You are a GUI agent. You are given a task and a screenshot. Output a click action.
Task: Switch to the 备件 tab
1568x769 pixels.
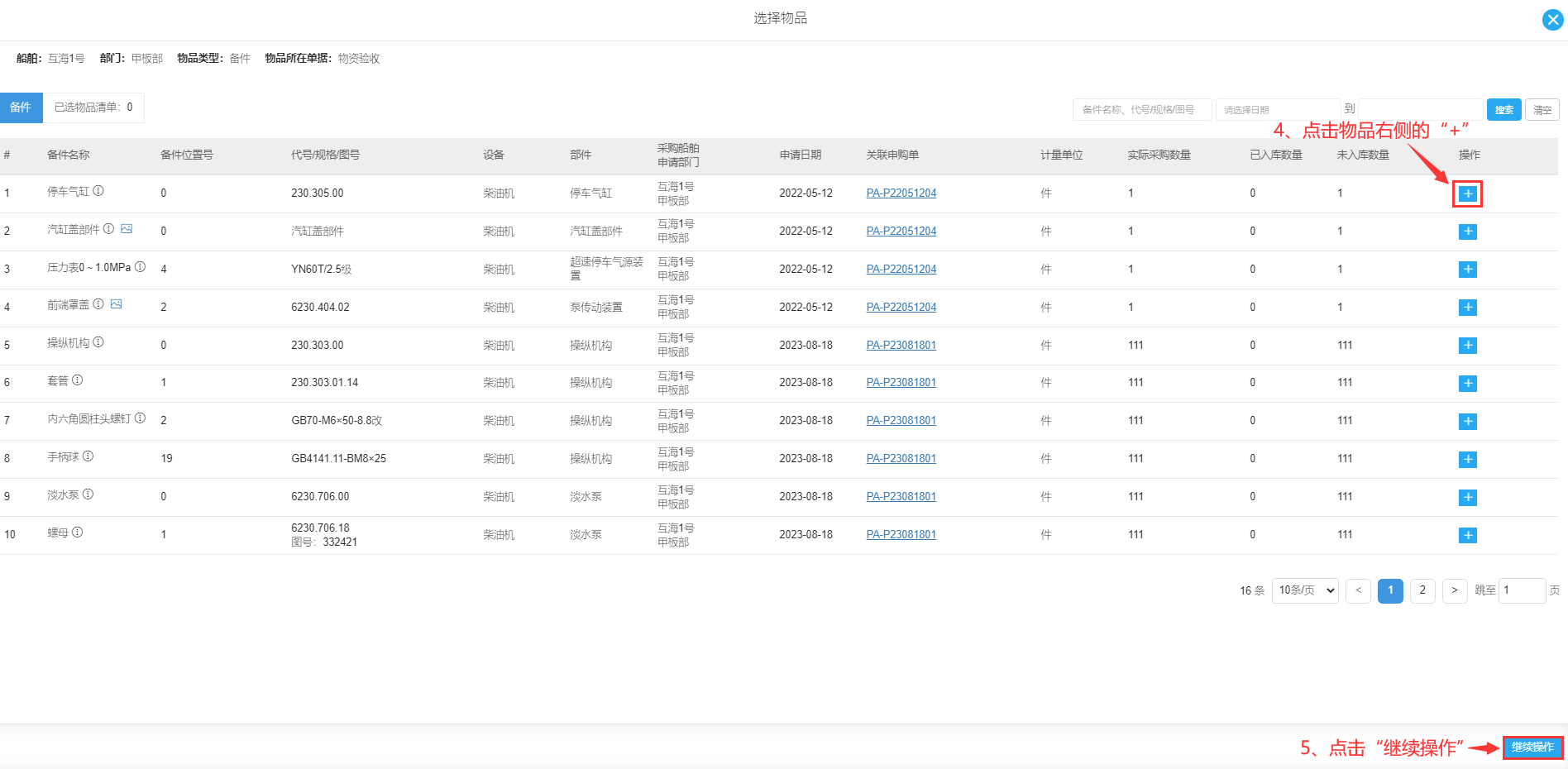21,107
